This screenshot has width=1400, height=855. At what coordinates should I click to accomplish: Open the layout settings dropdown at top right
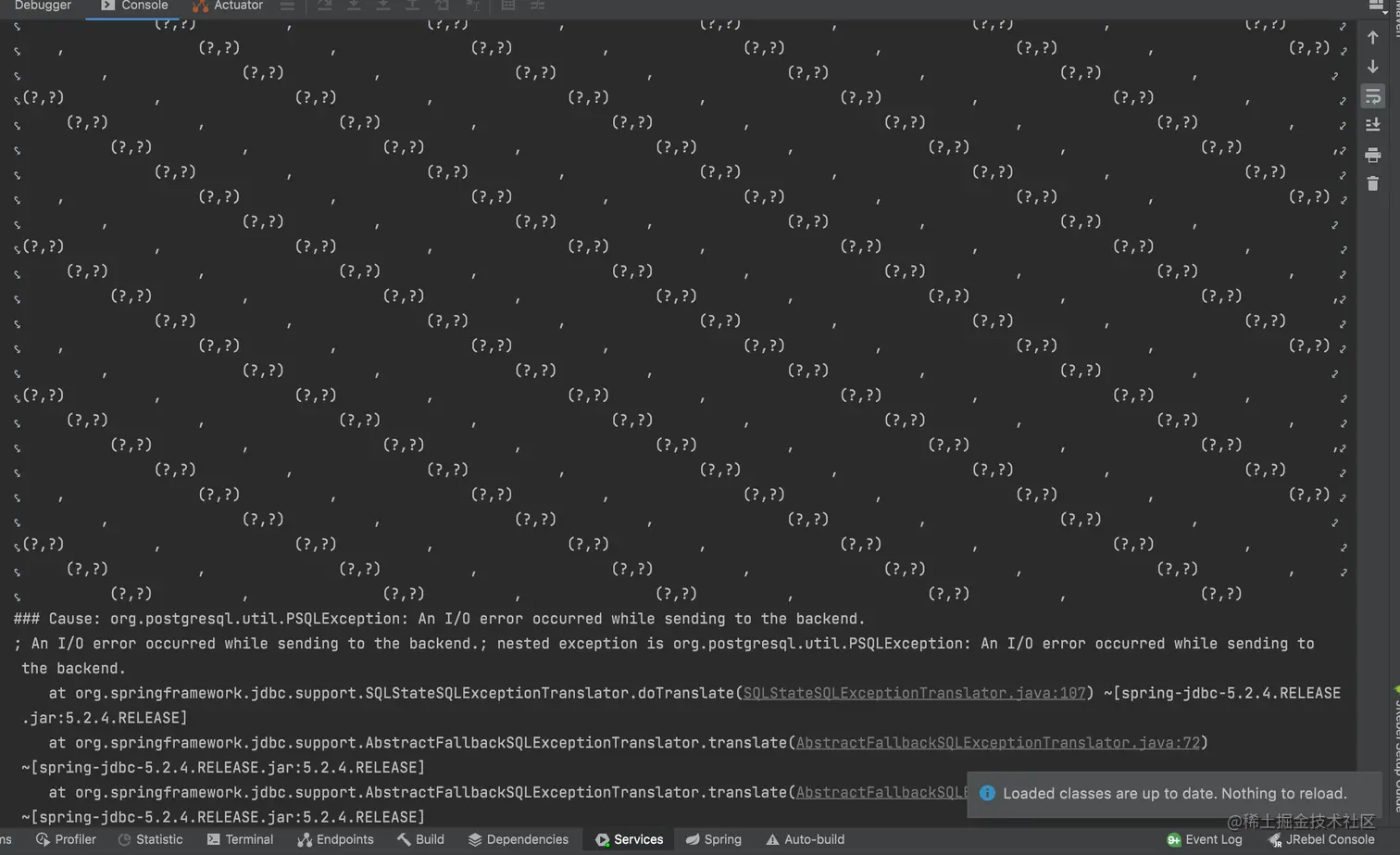[1376, 5]
